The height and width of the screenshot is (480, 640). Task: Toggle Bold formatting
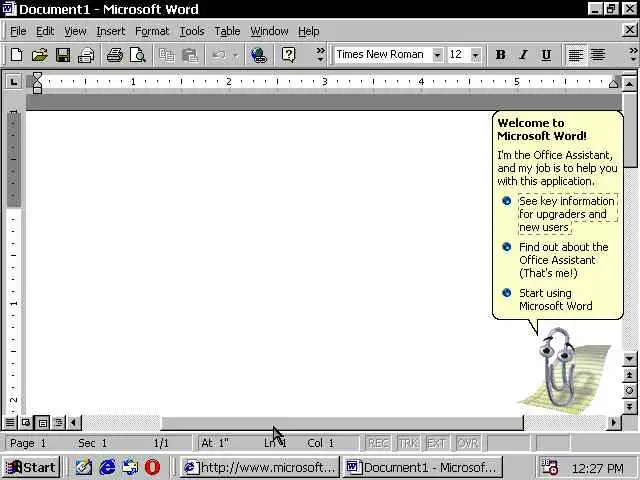pos(500,55)
